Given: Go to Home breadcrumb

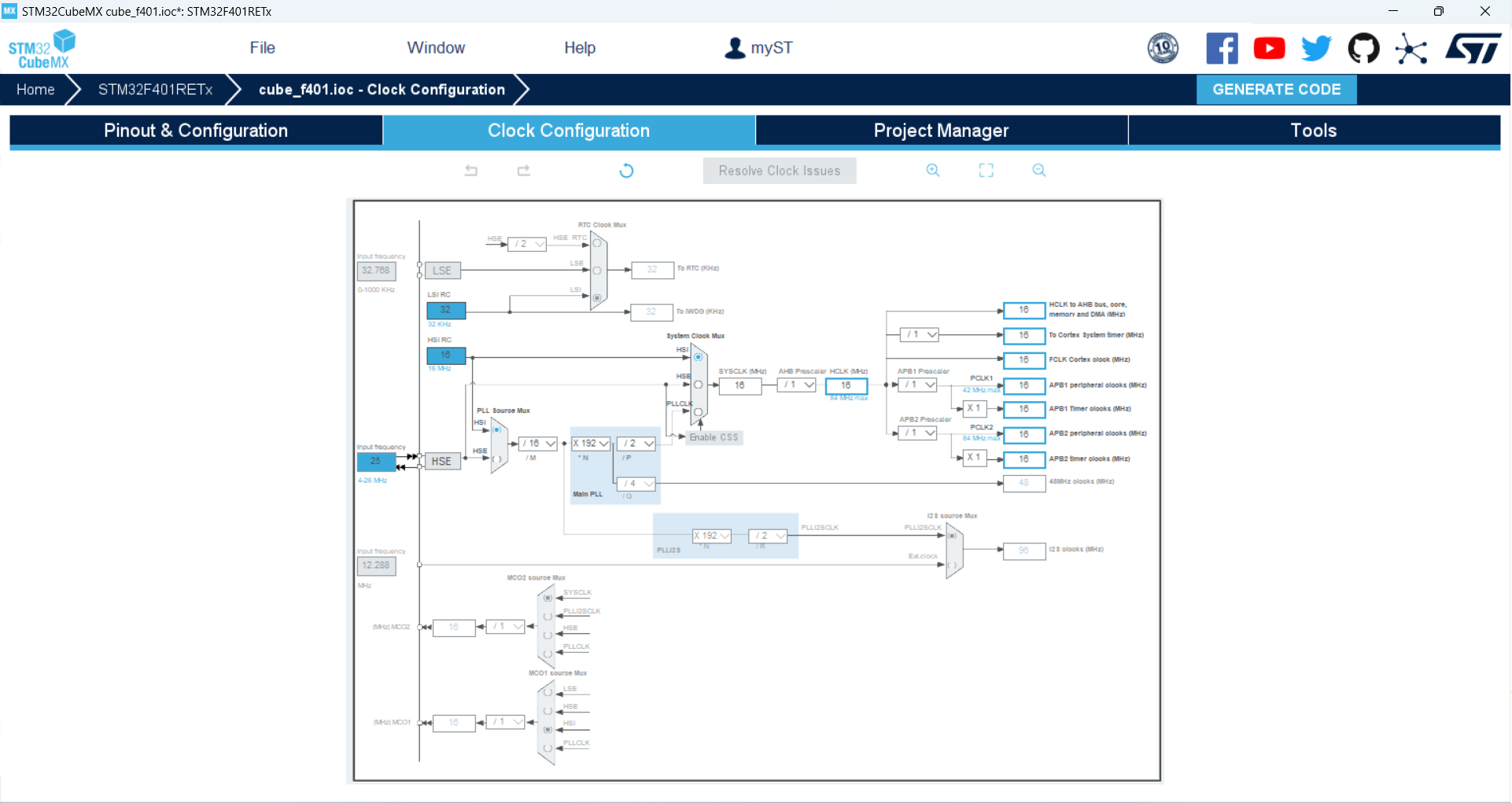Looking at the screenshot, I should [x=35, y=90].
